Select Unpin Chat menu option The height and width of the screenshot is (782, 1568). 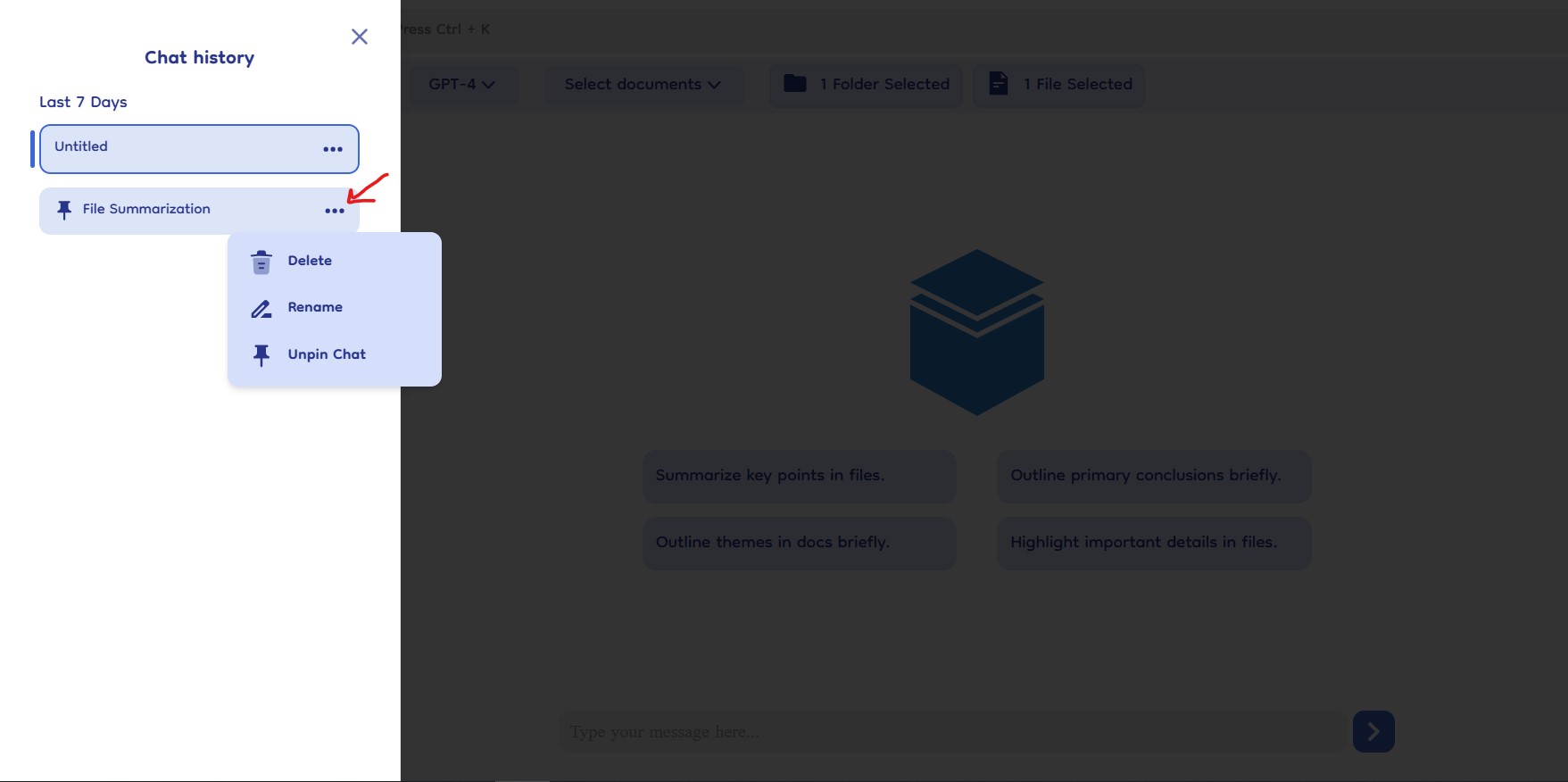(327, 354)
